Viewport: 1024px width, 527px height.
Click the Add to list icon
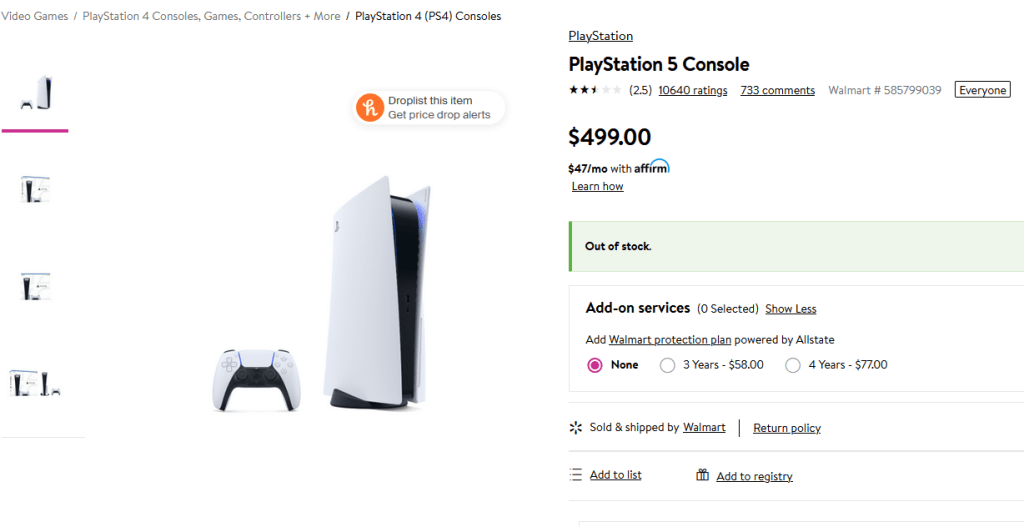575,474
